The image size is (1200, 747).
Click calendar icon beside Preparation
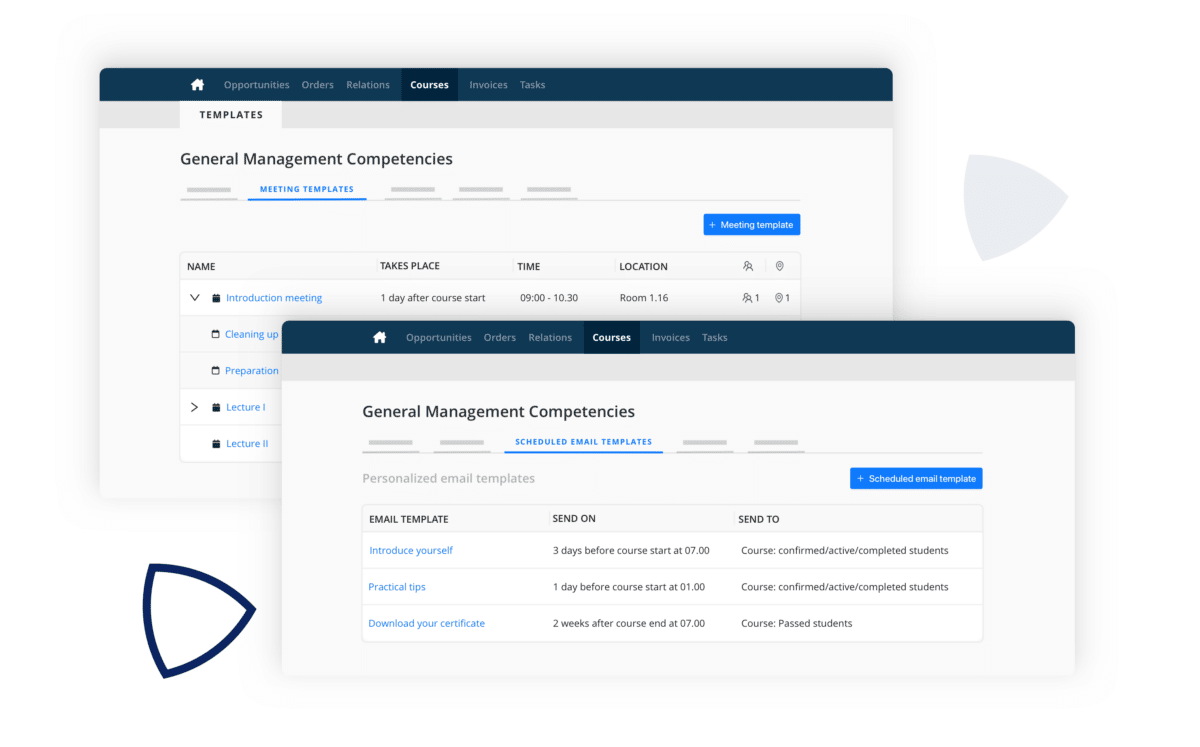[x=215, y=371]
